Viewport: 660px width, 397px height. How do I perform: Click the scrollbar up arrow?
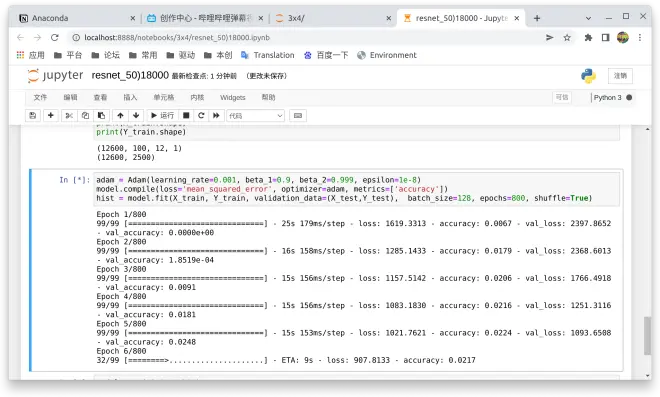[647, 129]
